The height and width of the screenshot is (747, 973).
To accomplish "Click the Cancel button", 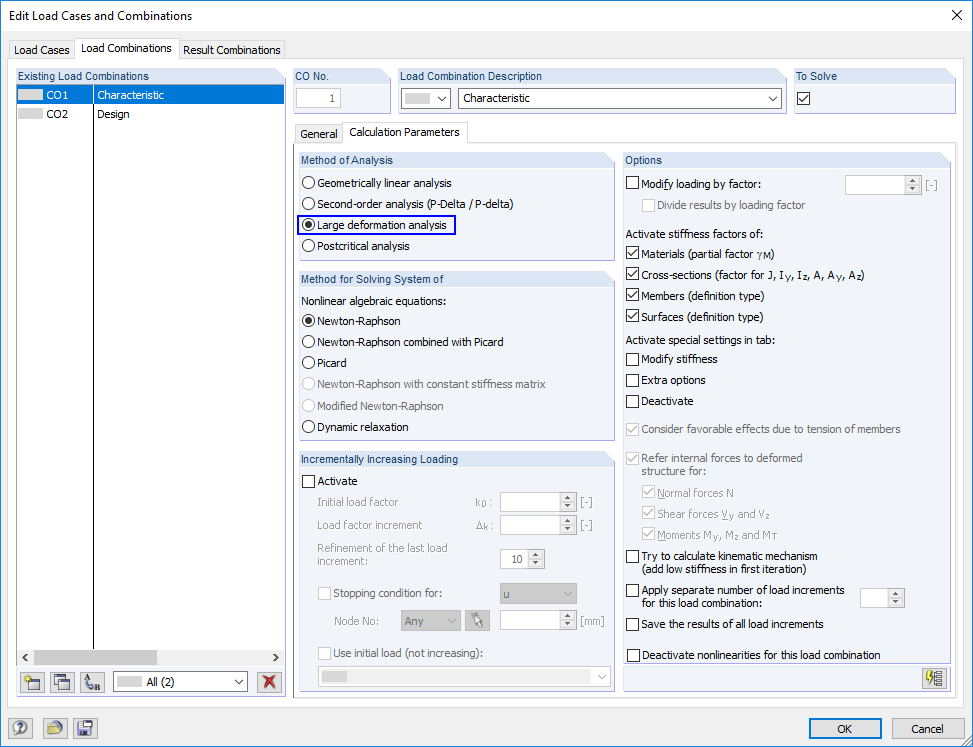I will 927,728.
